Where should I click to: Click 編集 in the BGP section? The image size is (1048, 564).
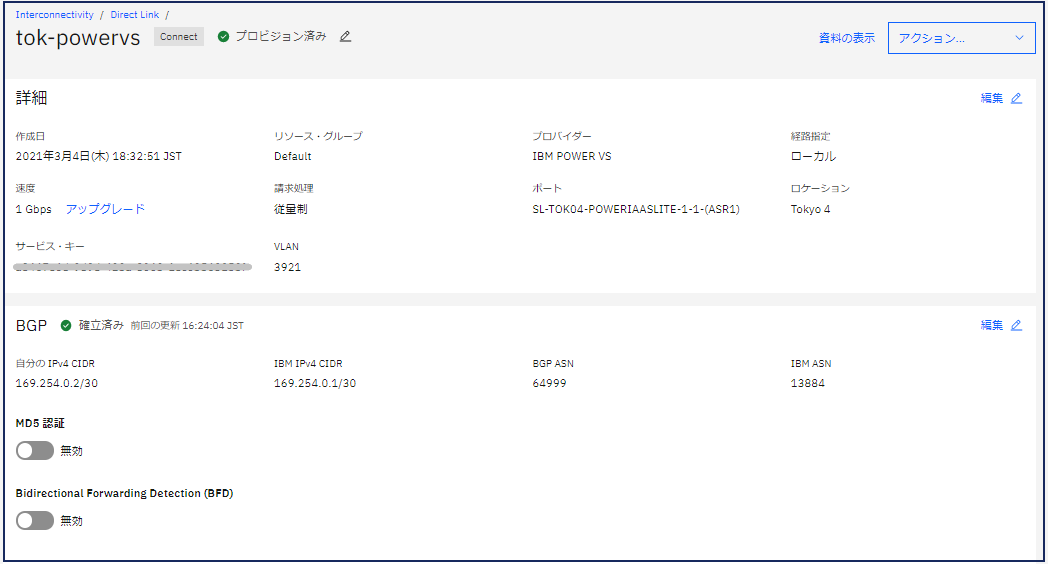pos(991,325)
